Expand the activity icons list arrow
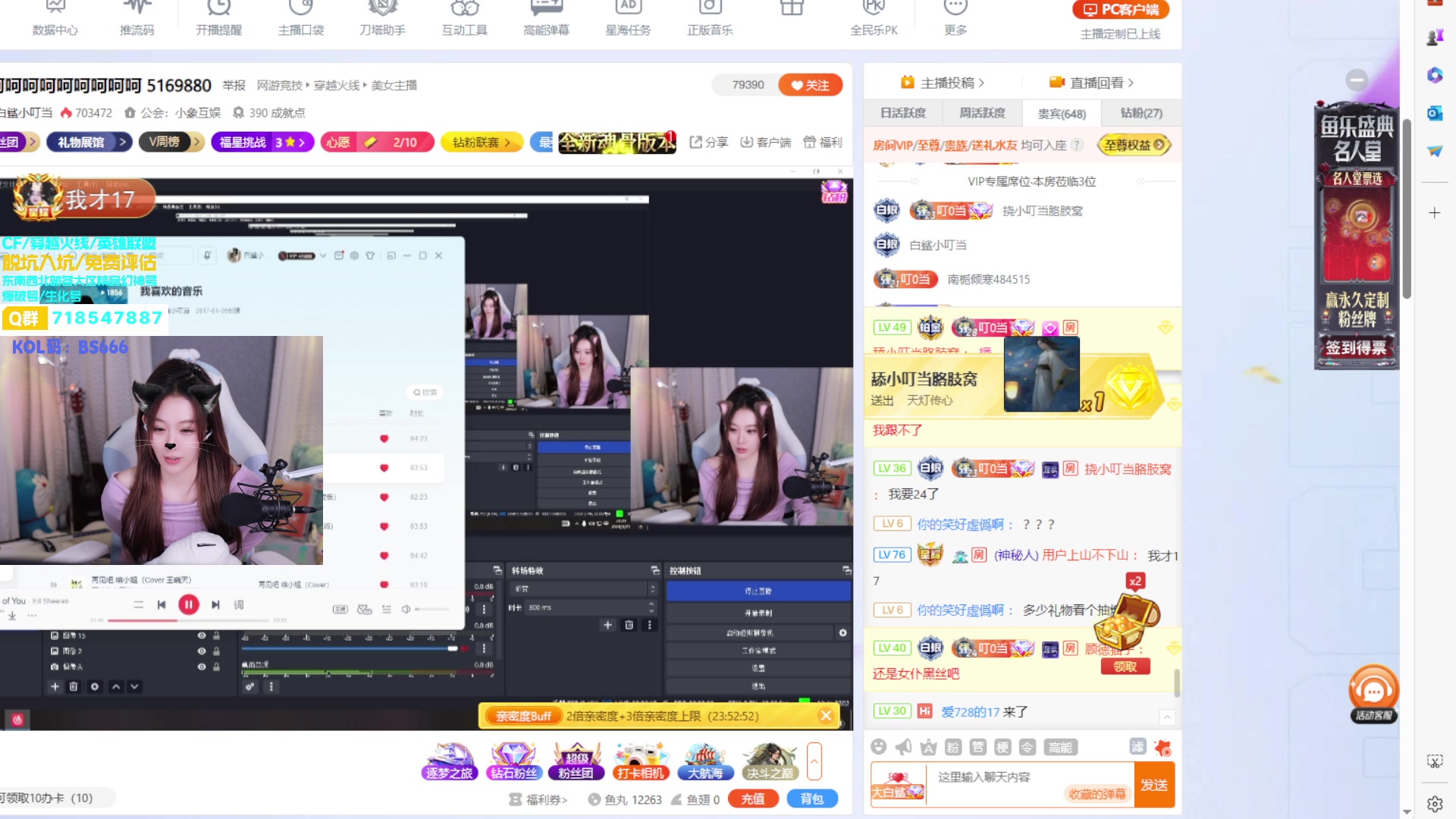The height and width of the screenshot is (819, 1456). pos(814,761)
